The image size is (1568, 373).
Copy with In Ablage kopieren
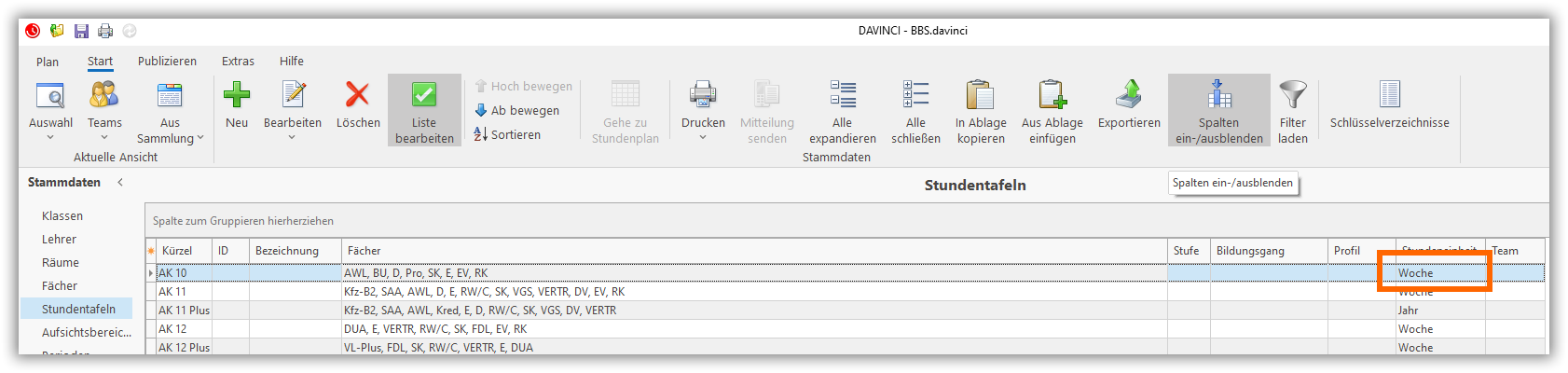pyautogui.click(x=981, y=95)
